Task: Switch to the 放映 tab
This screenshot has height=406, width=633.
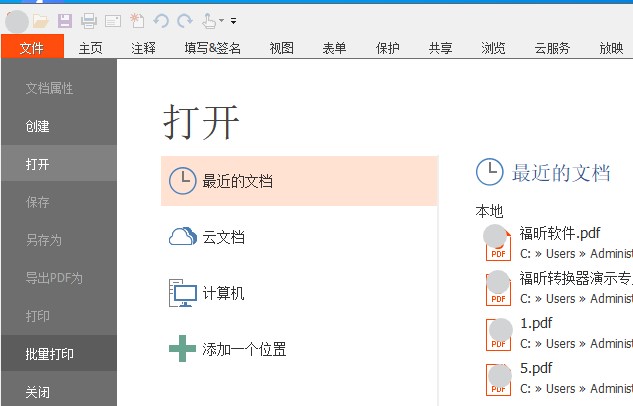Action: click(611, 48)
